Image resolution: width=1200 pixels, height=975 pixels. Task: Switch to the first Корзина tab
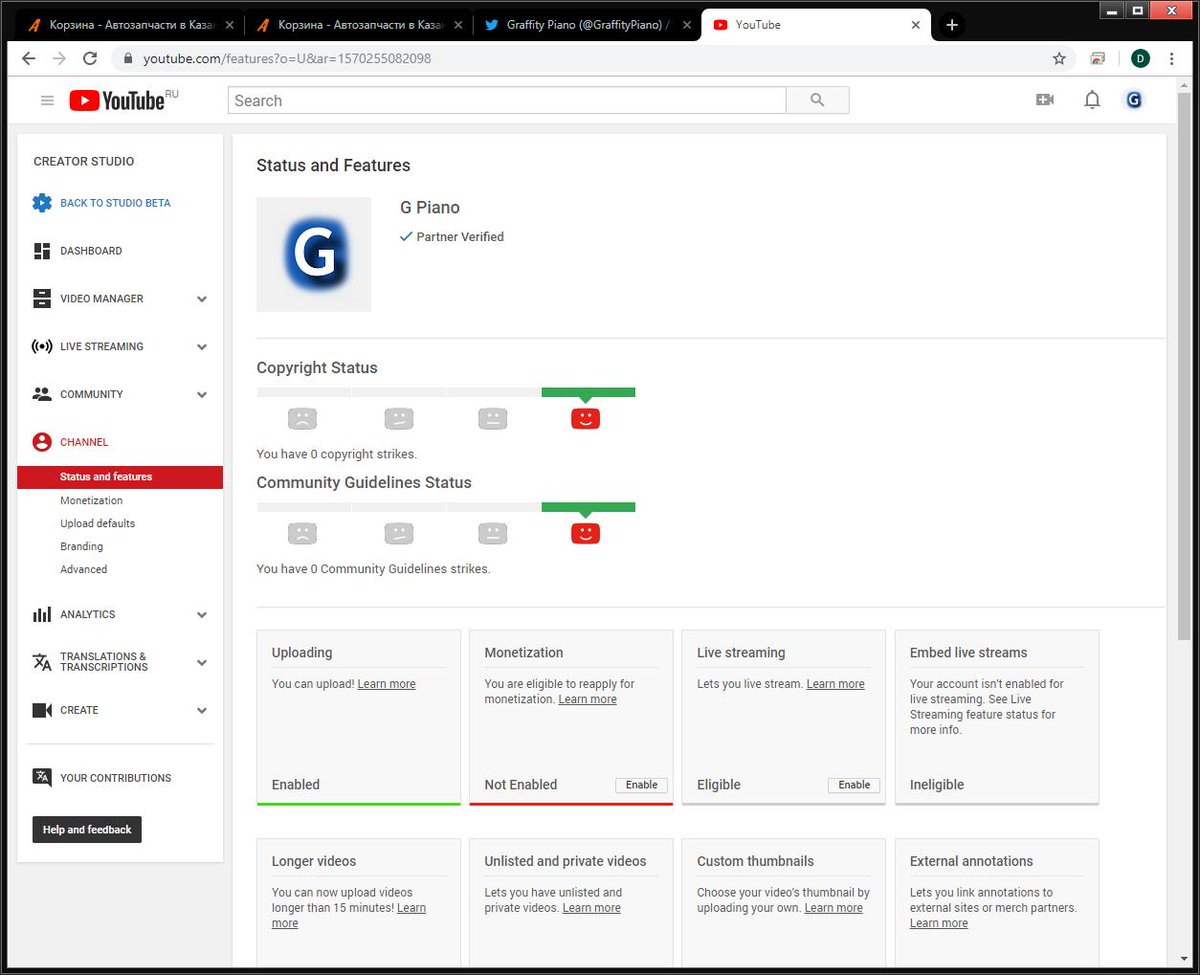point(130,25)
